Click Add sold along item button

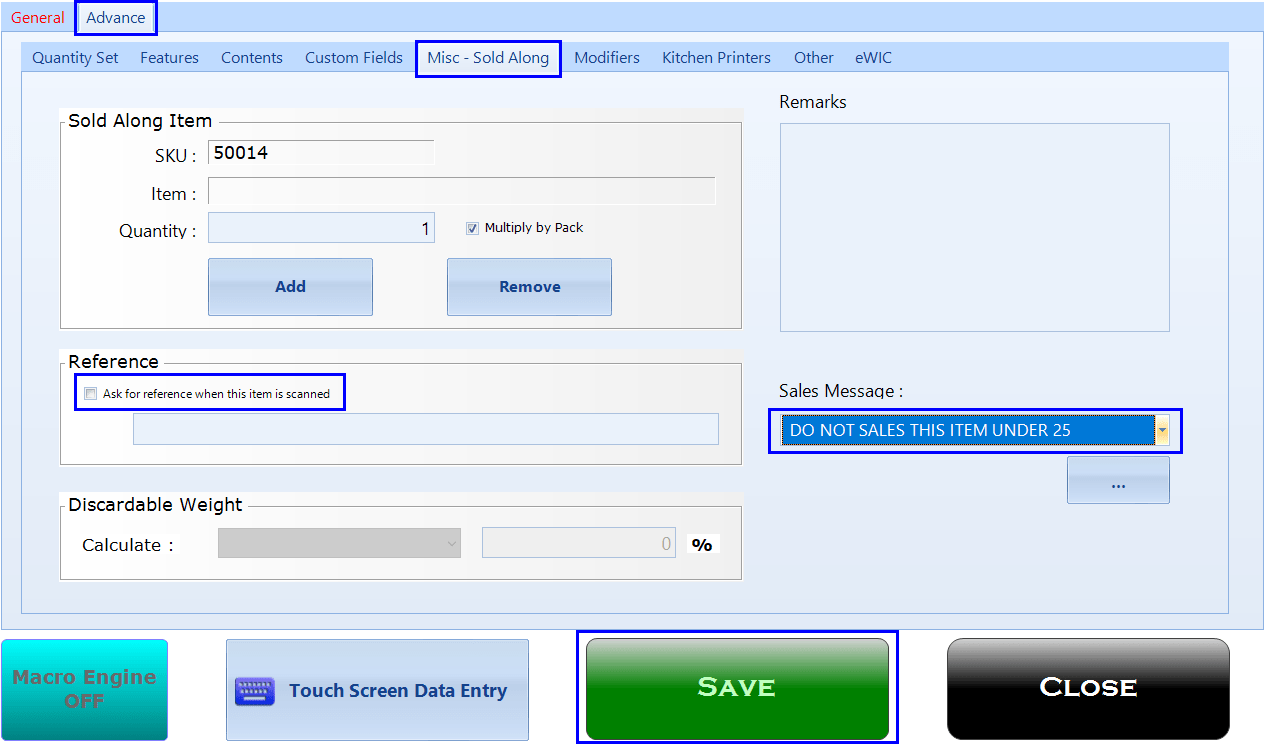point(290,287)
